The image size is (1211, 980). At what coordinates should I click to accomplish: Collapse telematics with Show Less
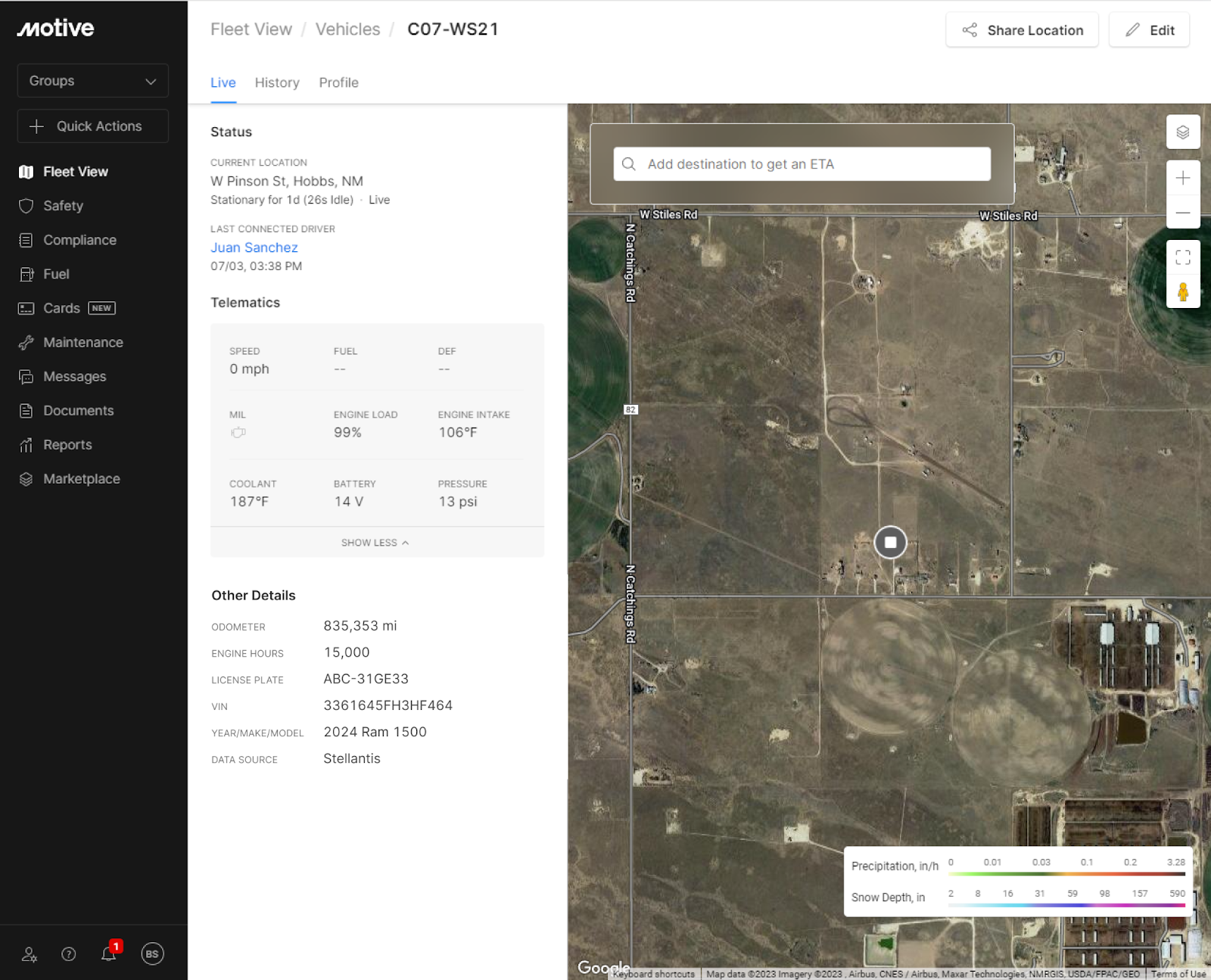[375, 543]
